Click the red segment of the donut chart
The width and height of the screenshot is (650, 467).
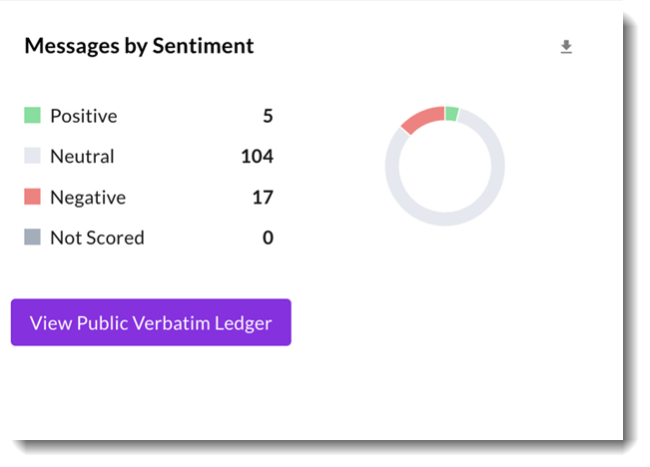(424, 119)
